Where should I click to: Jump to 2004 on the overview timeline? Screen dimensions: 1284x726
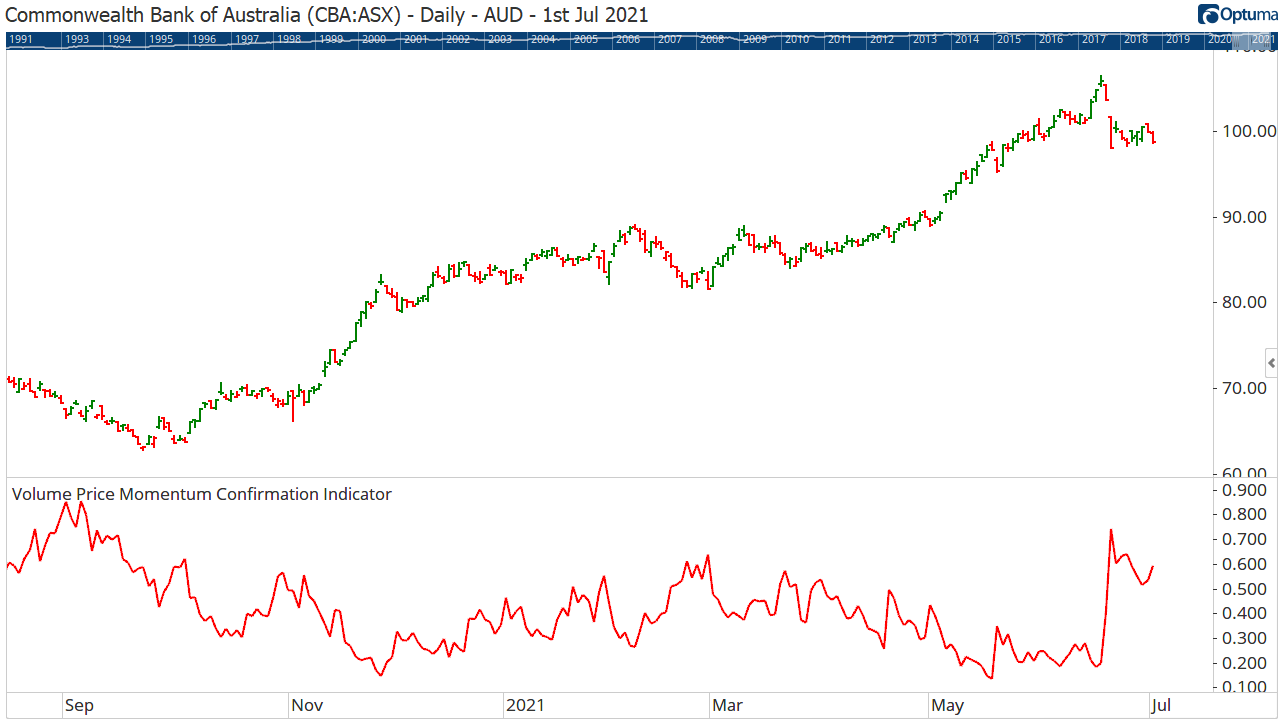[x=543, y=39]
